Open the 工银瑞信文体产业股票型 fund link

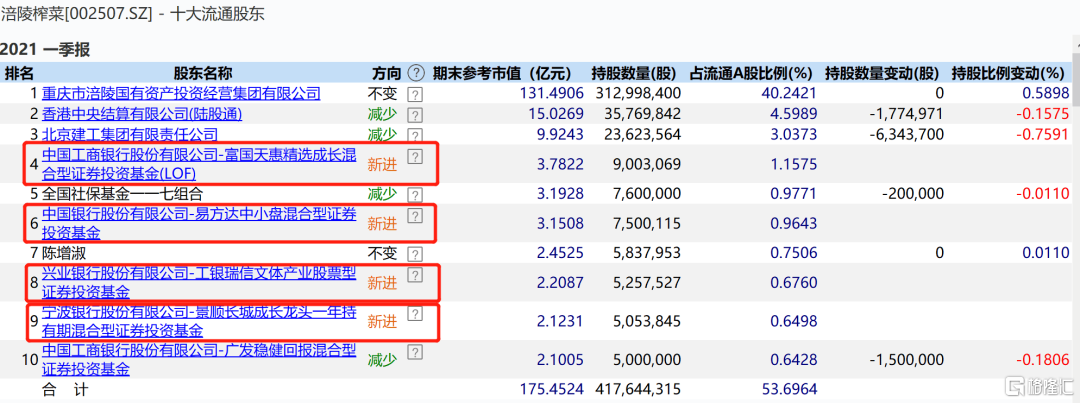click(199, 282)
